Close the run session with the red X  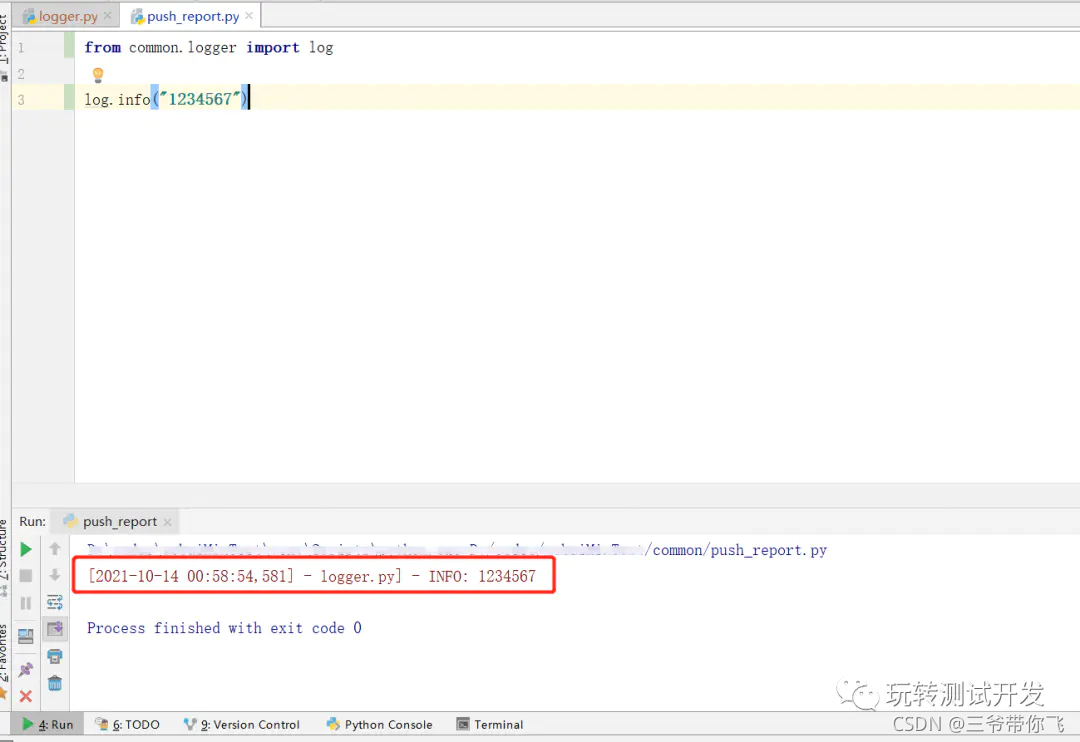(x=25, y=697)
